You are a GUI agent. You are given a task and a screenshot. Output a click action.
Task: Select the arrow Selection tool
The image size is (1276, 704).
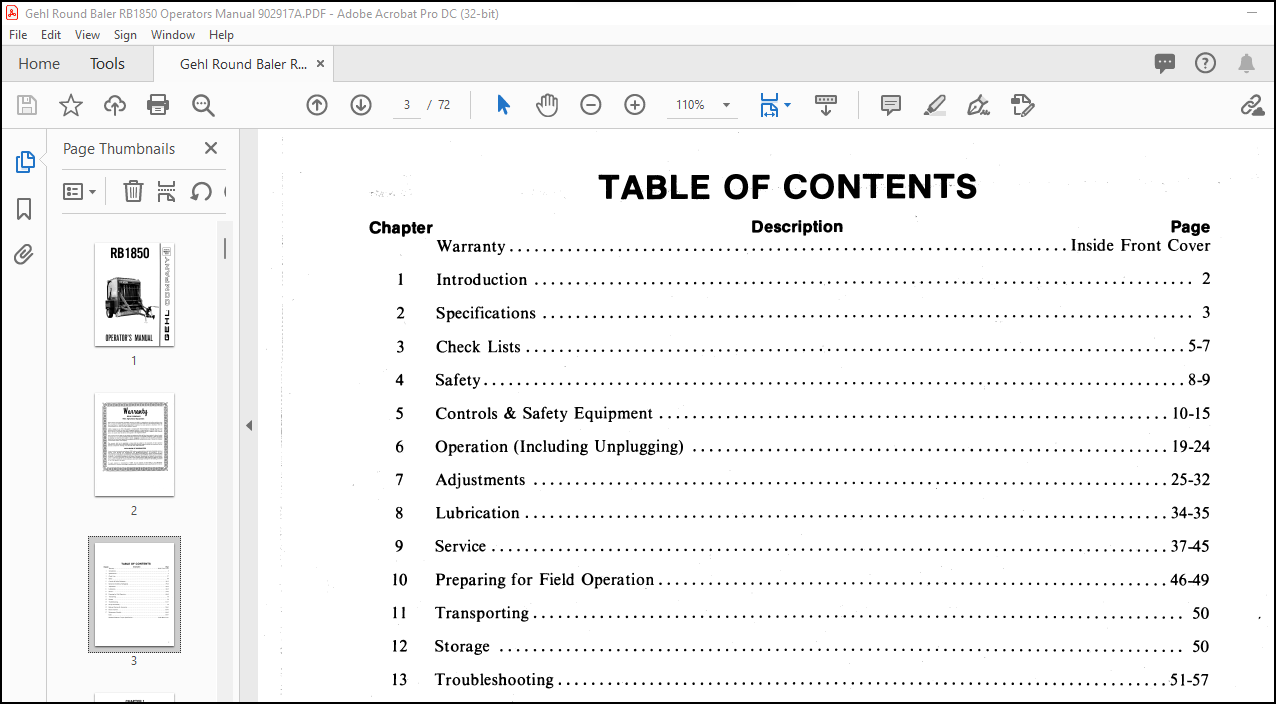504,105
